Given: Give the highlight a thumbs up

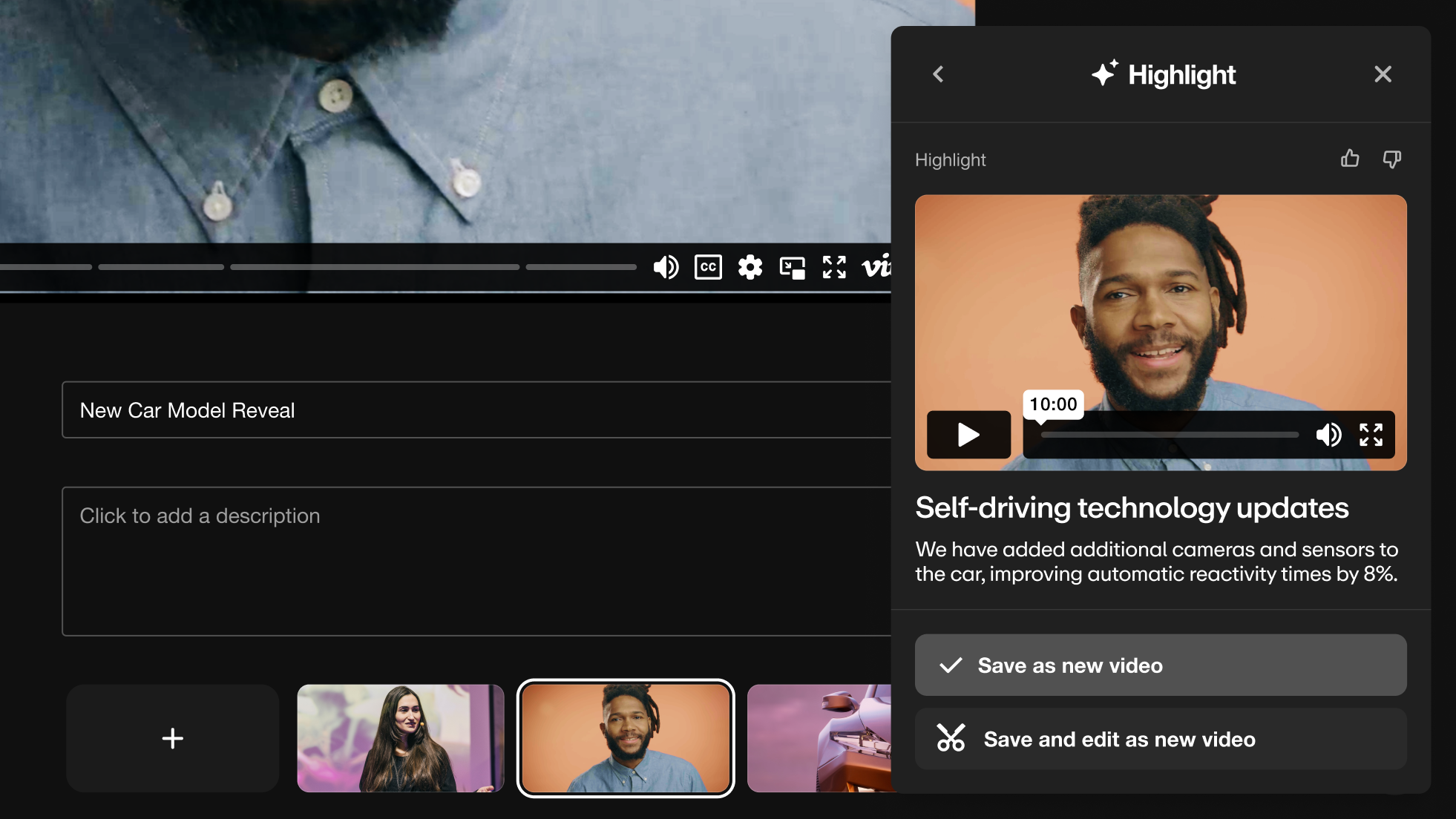Looking at the screenshot, I should point(1350,159).
